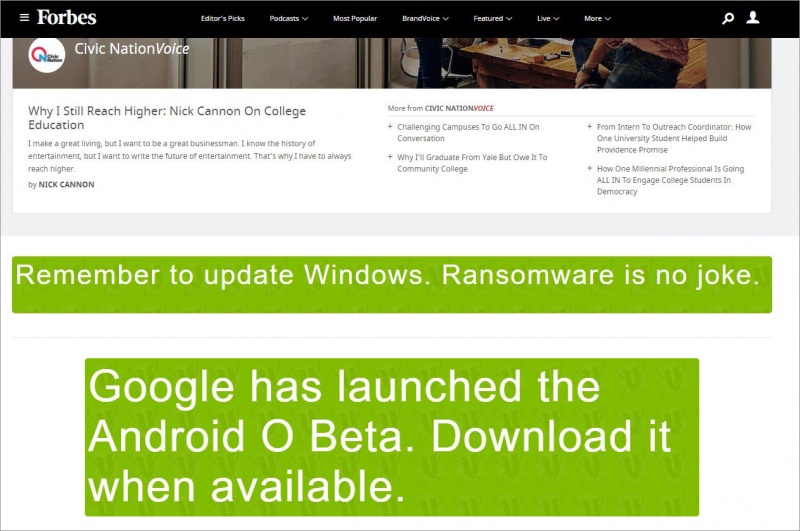Expand the Live dropdown
Viewport: 800px width, 531px height.
coord(548,18)
